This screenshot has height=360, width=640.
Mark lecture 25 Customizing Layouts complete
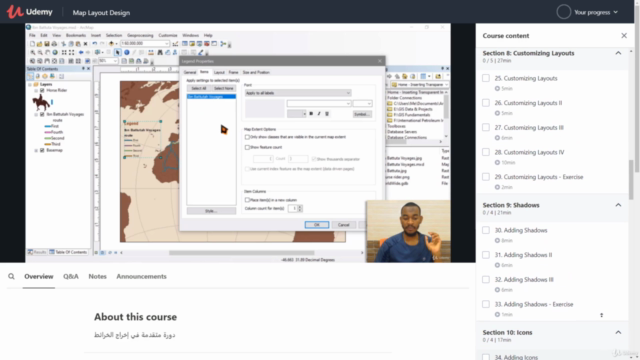[x=486, y=78]
